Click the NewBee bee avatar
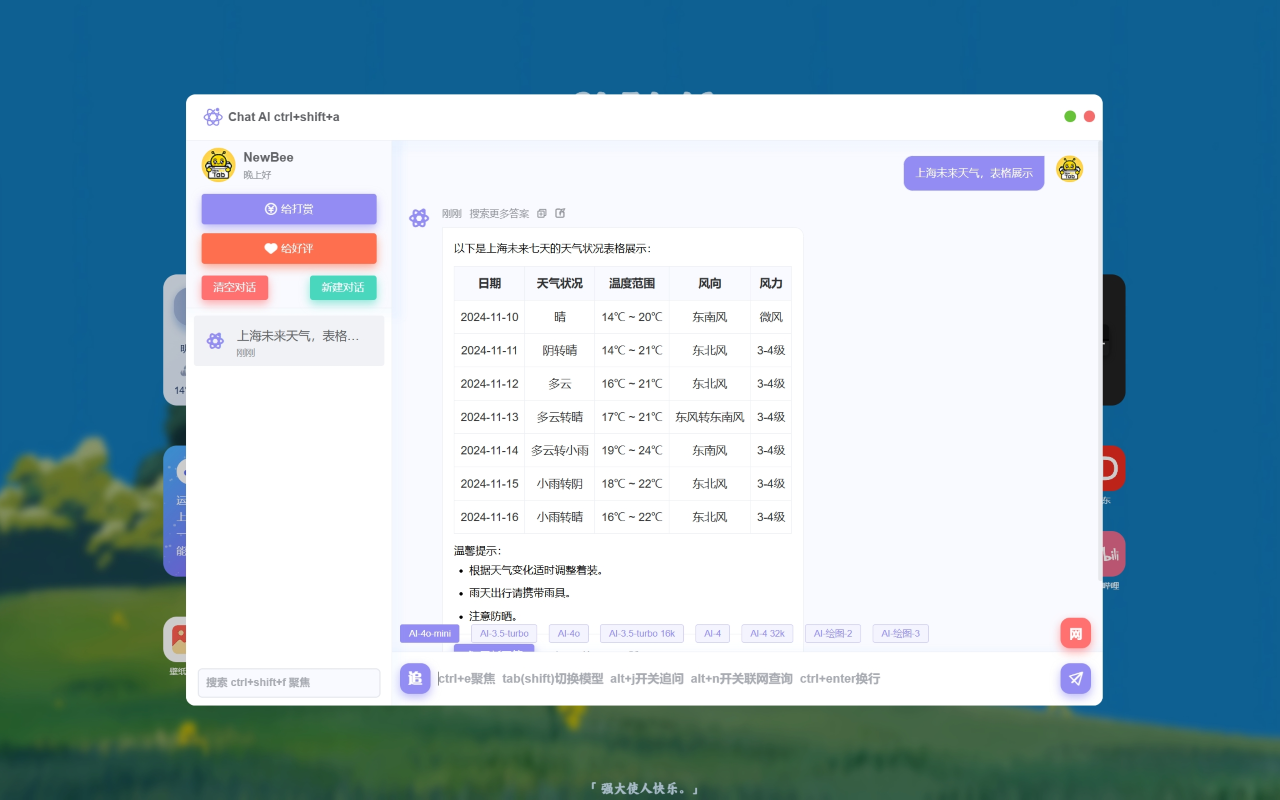This screenshot has width=1280, height=800. 218,165
